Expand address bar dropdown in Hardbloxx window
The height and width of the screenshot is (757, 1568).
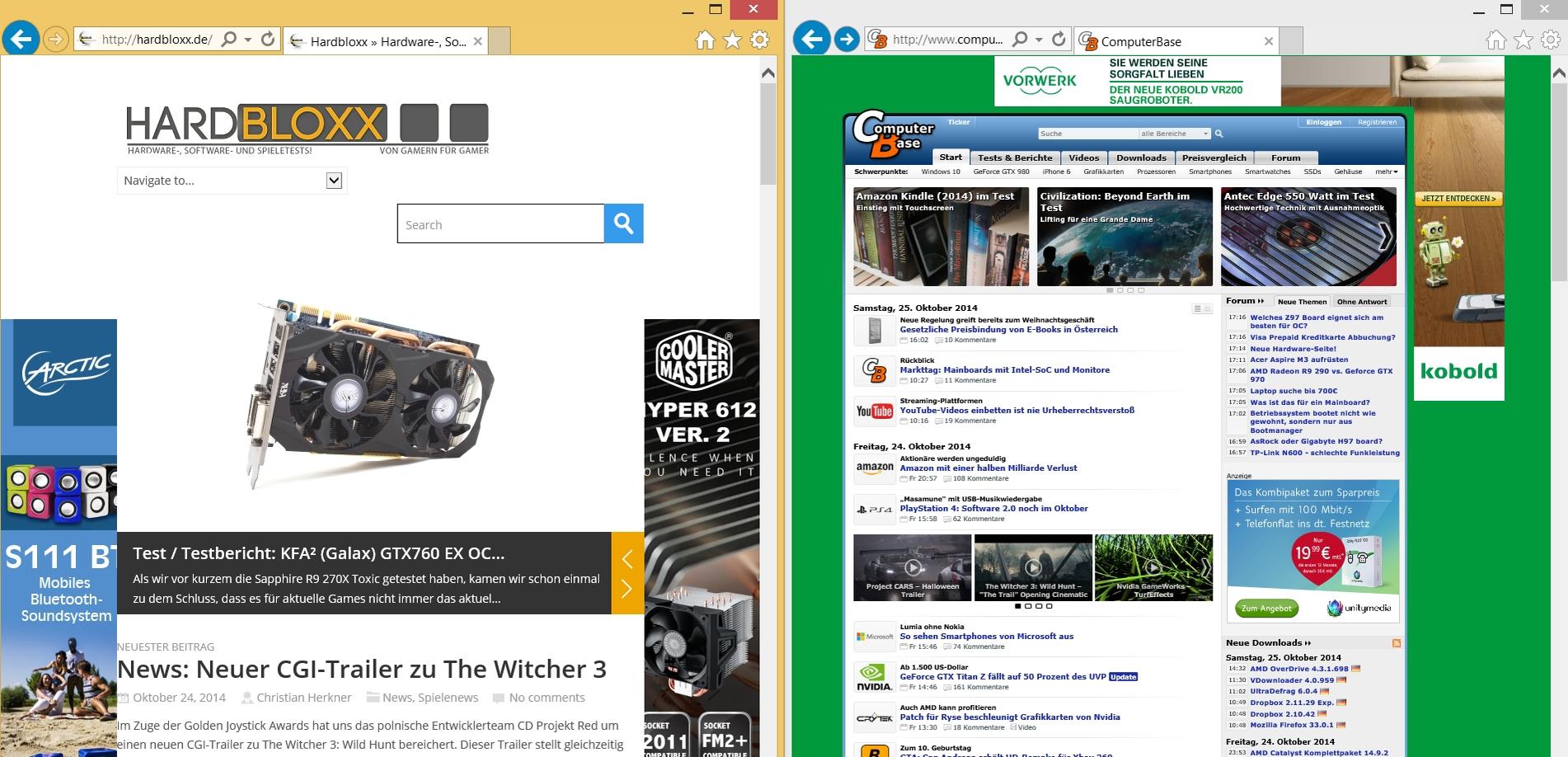pos(247,39)
